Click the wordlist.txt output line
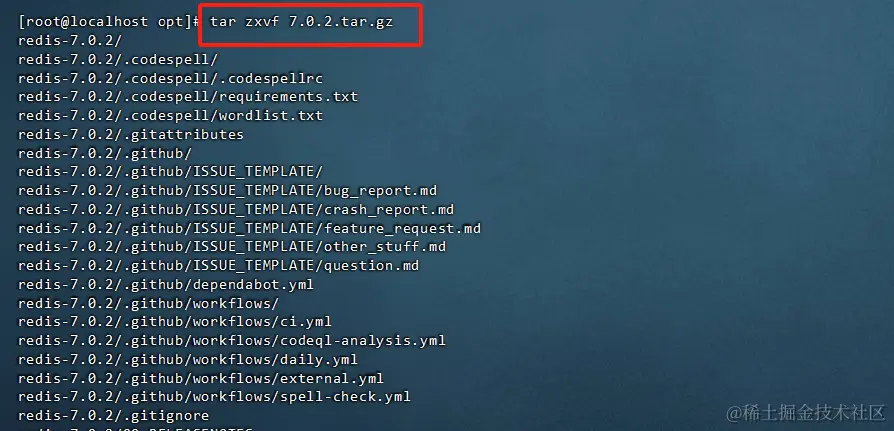The height and width of the screenshot is (431, 894). (170, 116)
